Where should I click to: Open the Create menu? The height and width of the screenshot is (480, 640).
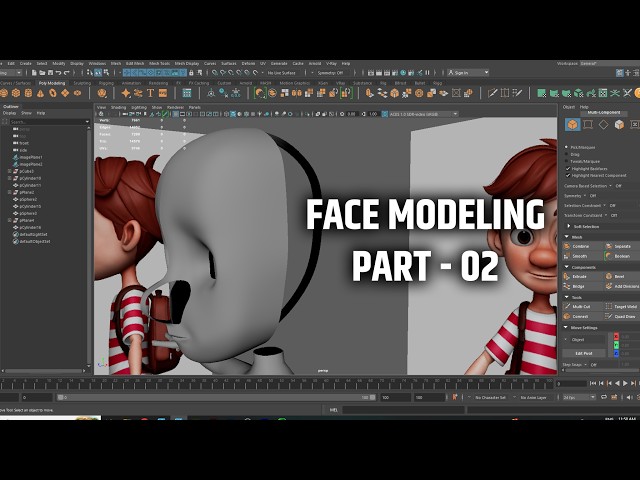click(x=25, y=63)
